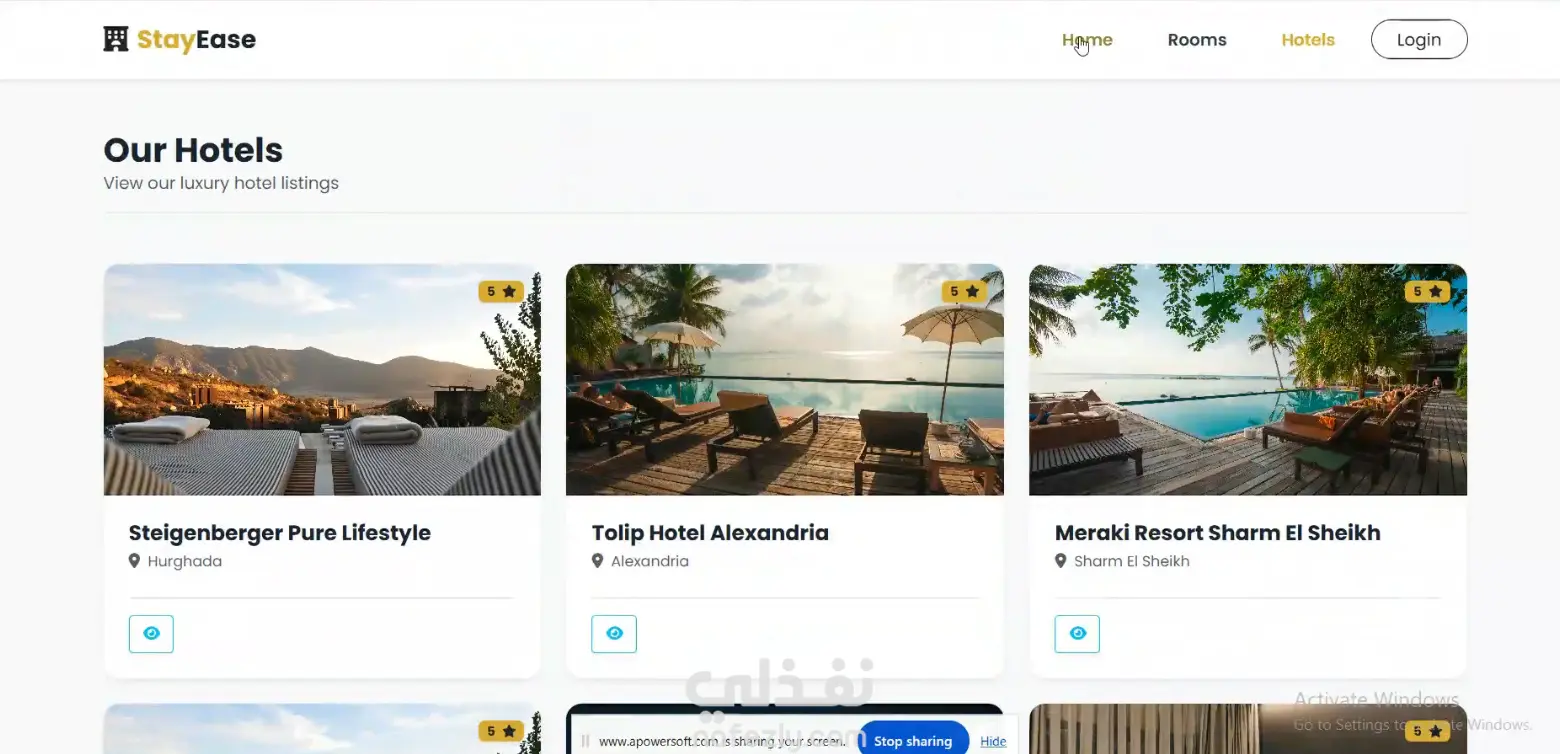Click the 5-star badge on Meraki Resort image

[1427, 292]
